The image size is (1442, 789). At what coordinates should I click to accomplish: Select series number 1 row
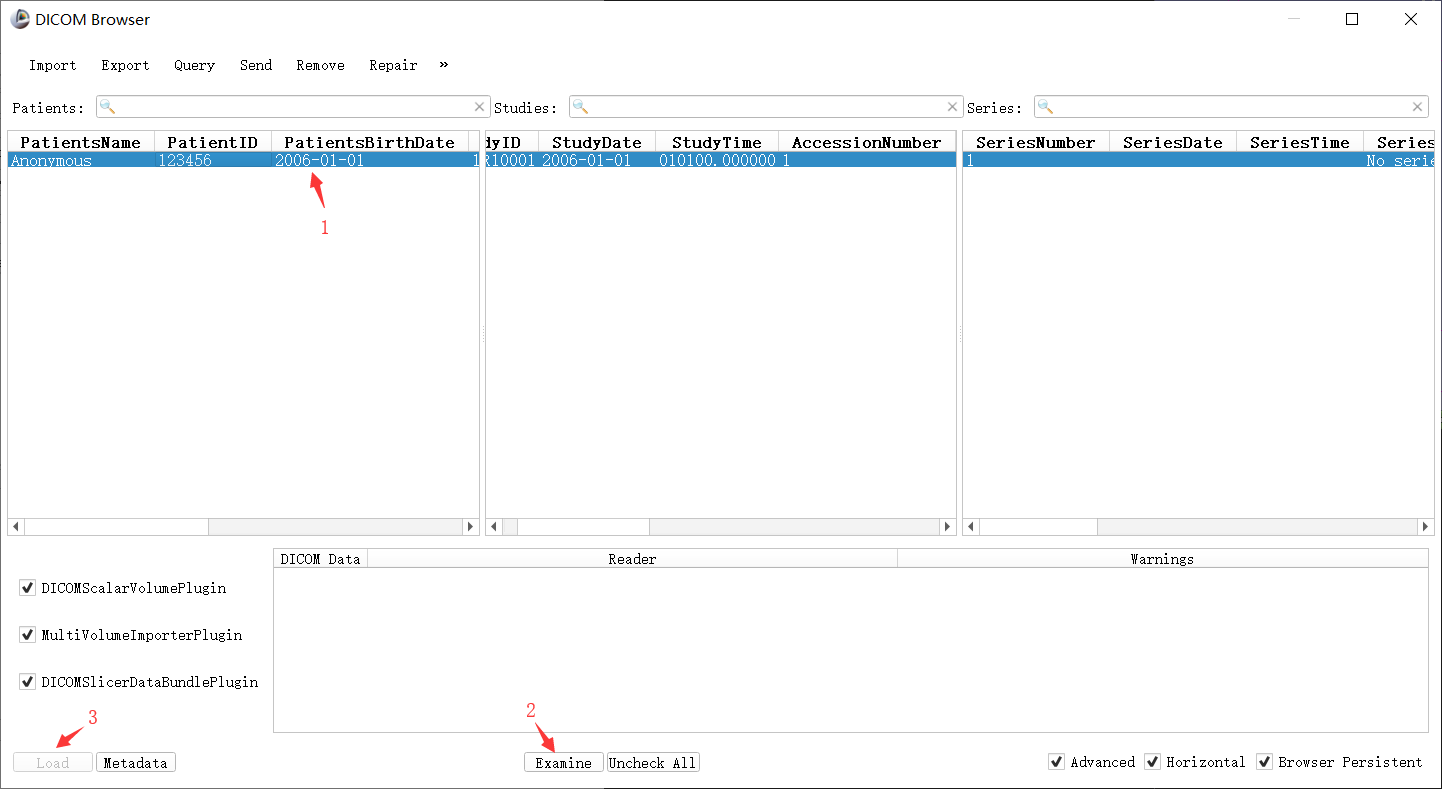coord(1198,160)
